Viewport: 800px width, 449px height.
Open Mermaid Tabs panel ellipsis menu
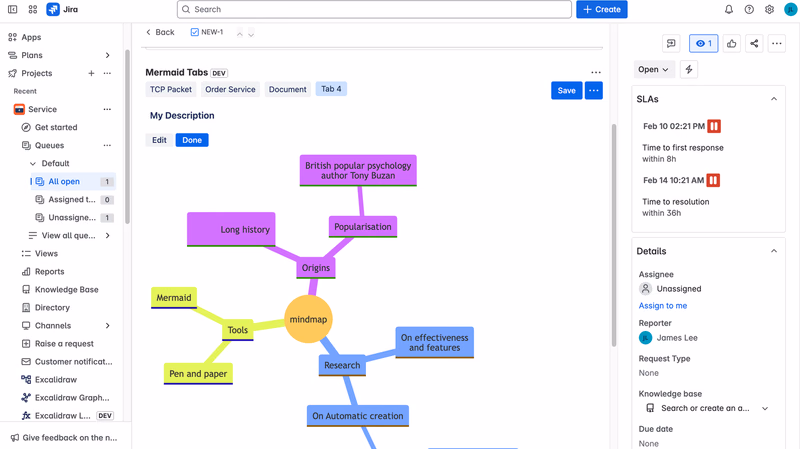coord(596,72)
